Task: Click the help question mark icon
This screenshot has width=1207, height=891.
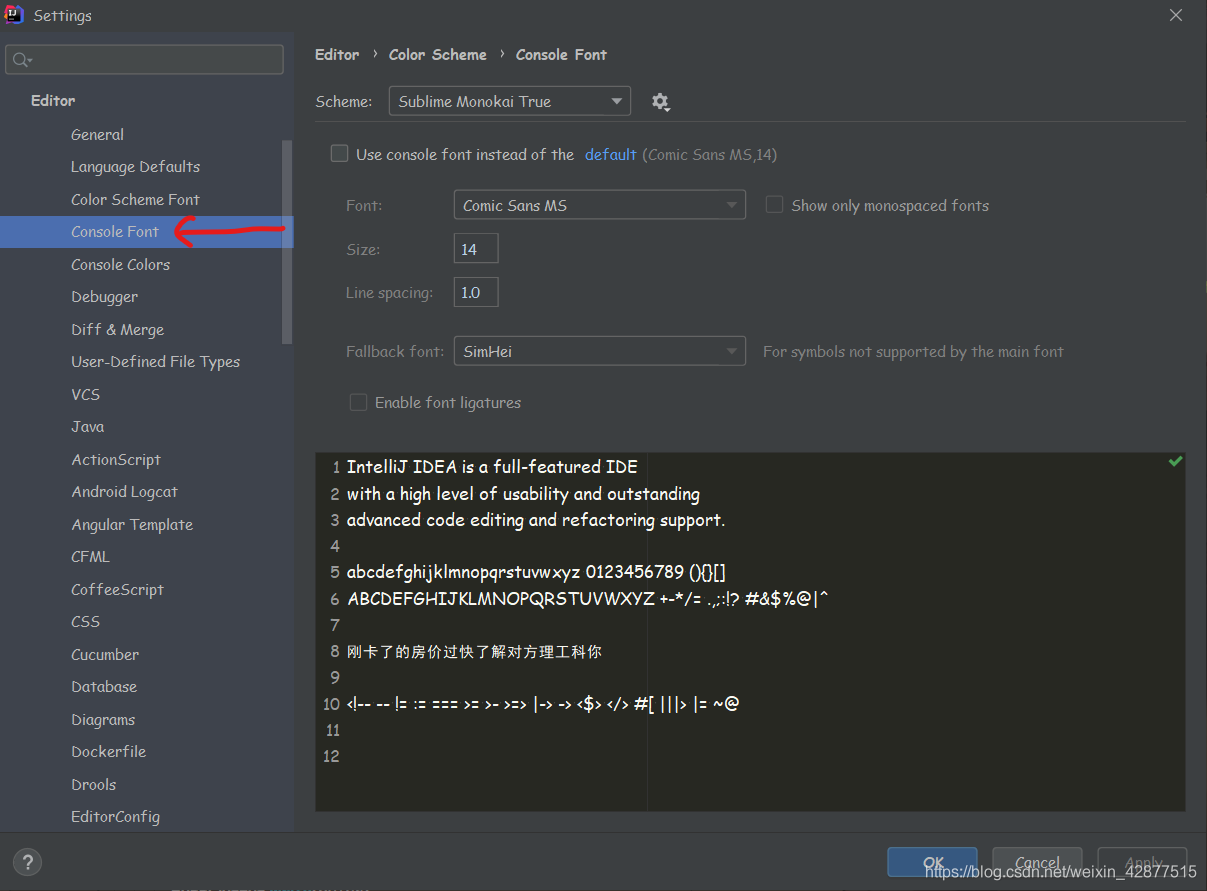Action: (x=28, y=862)
